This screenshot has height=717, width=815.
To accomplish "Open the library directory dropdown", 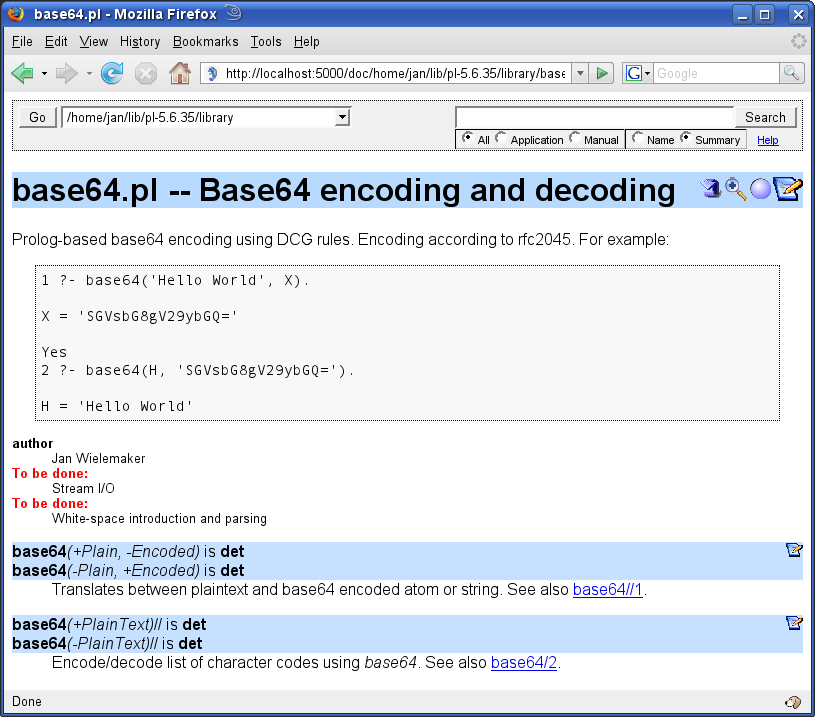I will 341,117.
